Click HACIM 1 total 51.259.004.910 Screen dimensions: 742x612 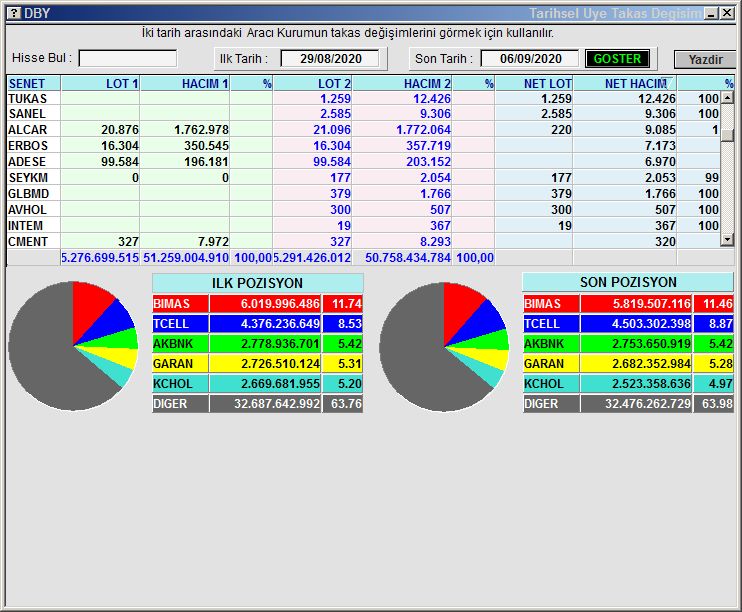186,257
